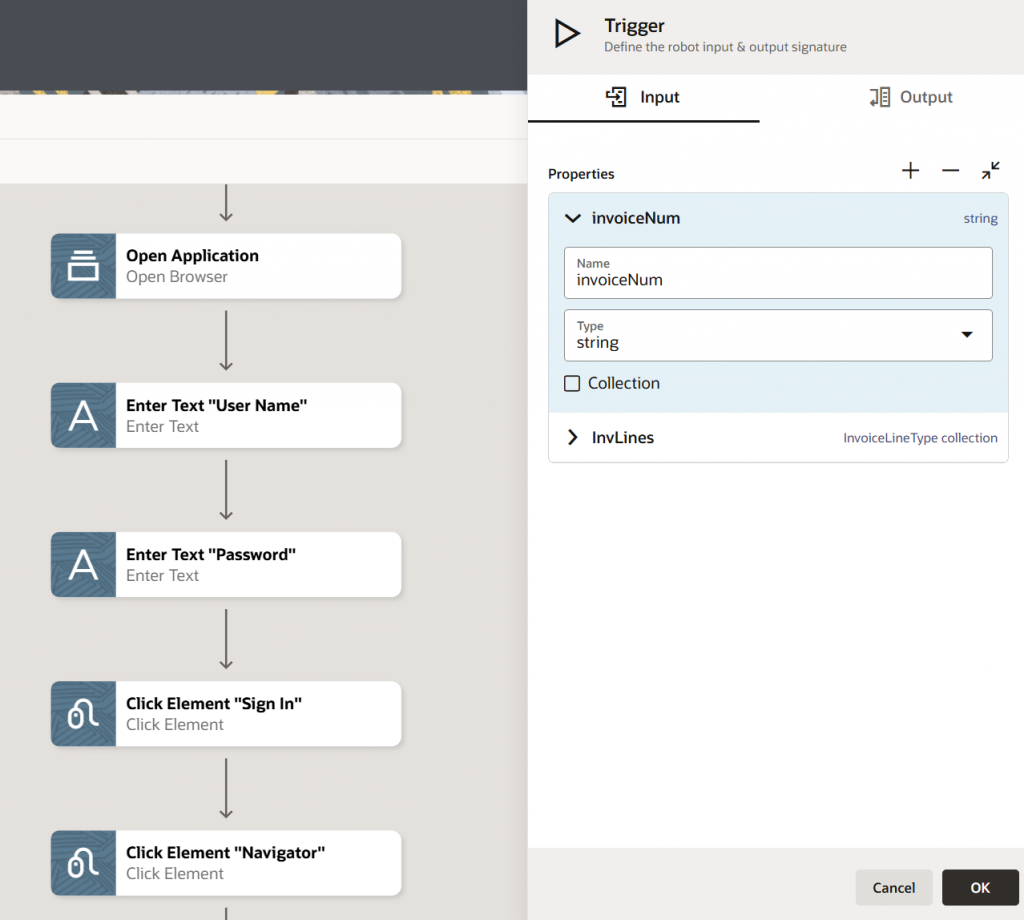
Task: Select the Enter Text "Password" step
Action: click(x=258, y=564)
